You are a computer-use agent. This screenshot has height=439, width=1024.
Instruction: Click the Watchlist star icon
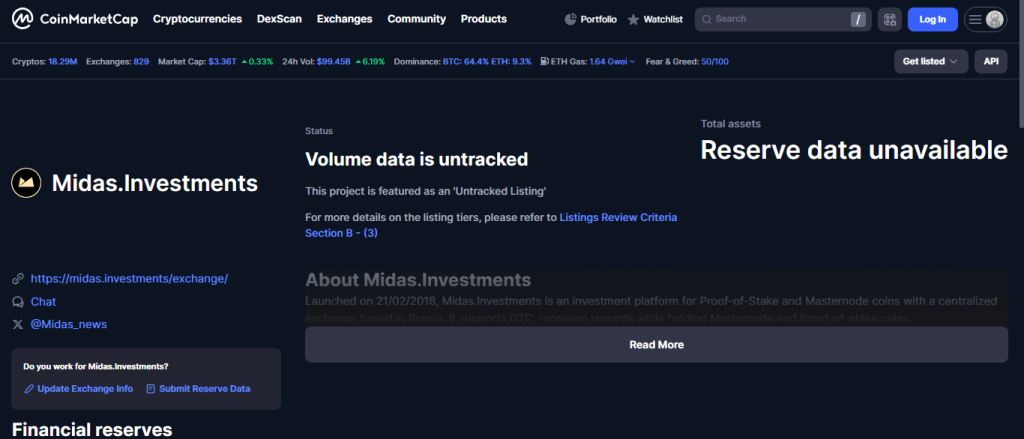pos(633,19)
